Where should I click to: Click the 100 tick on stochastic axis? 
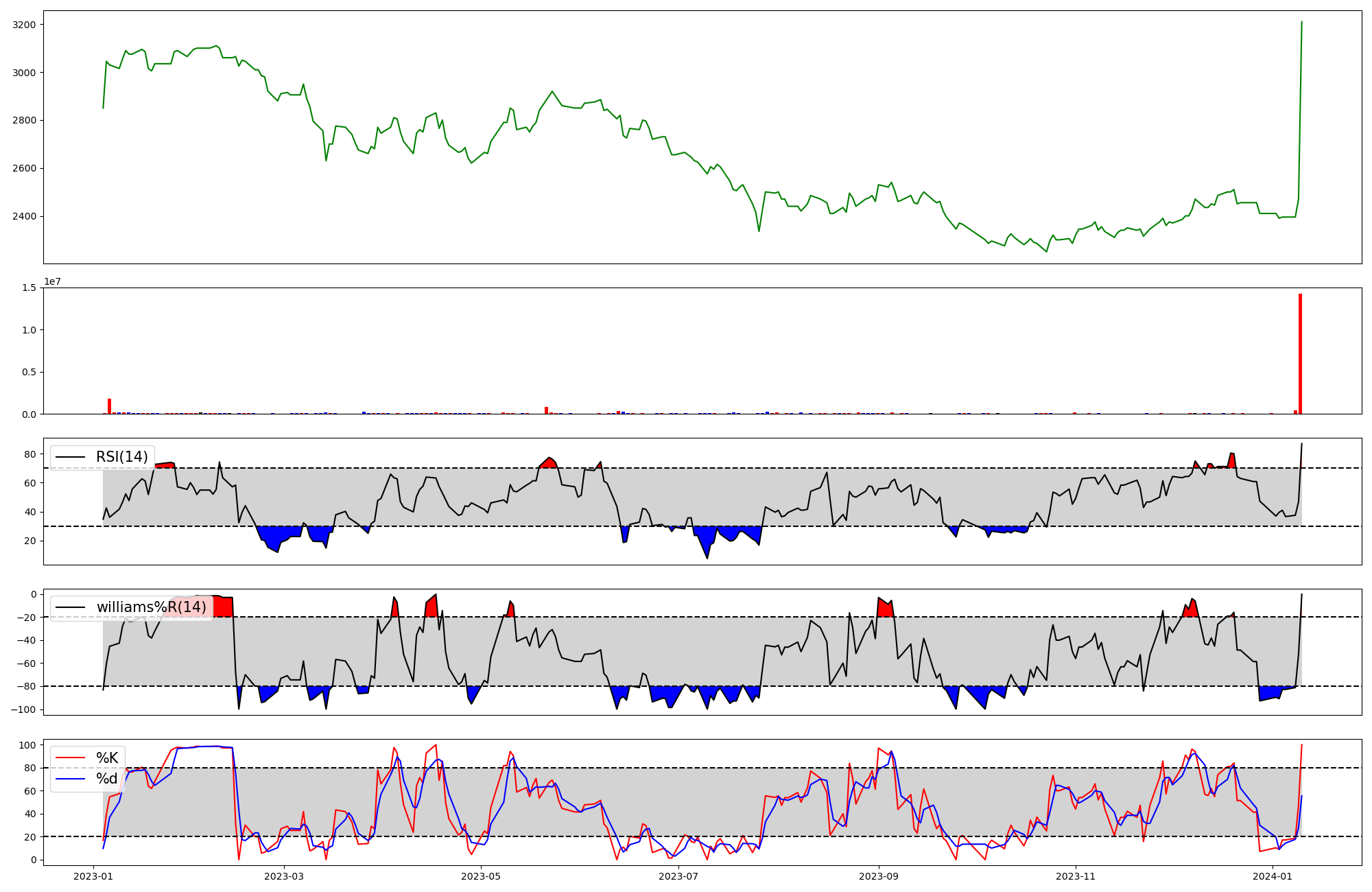click(x=27, y=745)
